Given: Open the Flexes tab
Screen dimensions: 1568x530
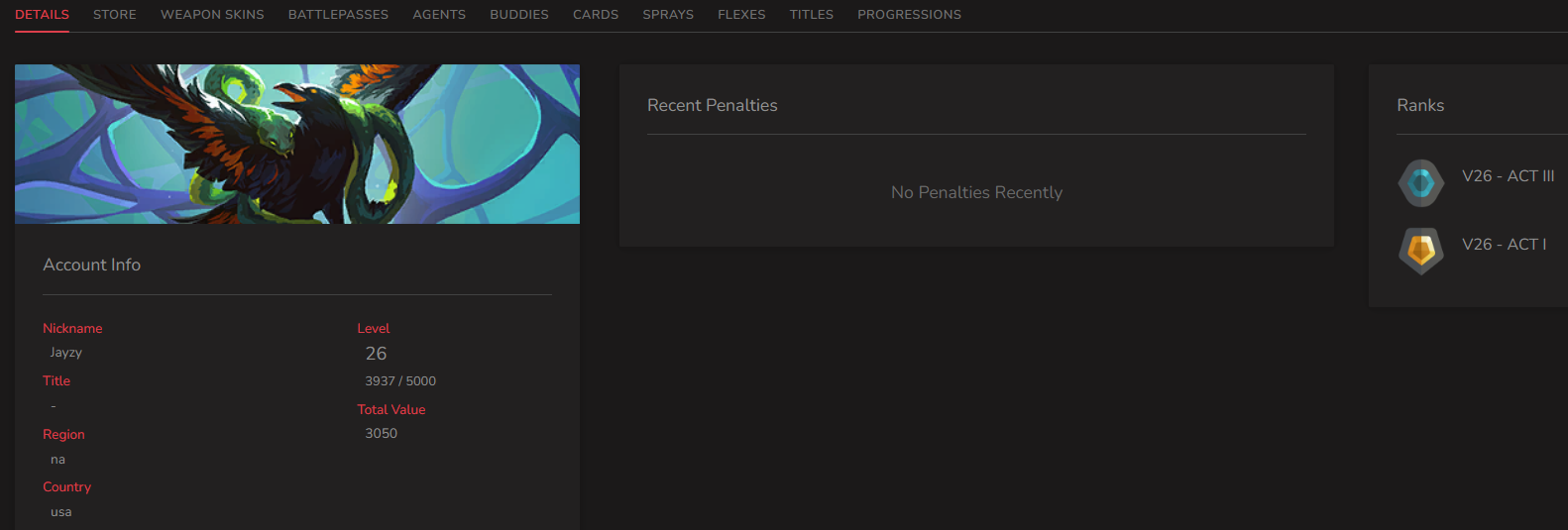Looking at the screenshot, I should pyautogui.click(x=741, y=15).
